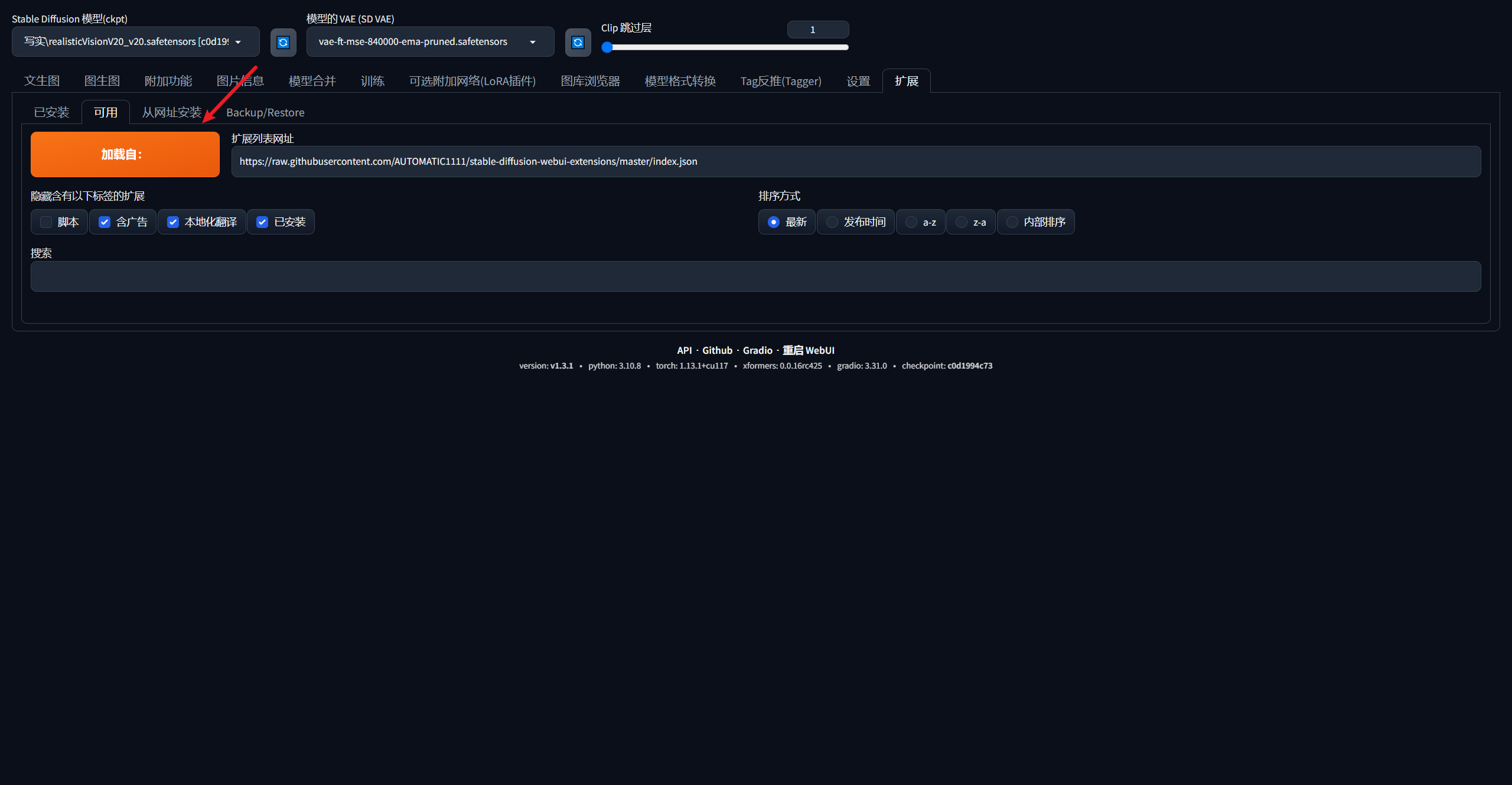Open the Backup/Restore sub-tab
Screen dimensions: 1512x785
[265, 112]
